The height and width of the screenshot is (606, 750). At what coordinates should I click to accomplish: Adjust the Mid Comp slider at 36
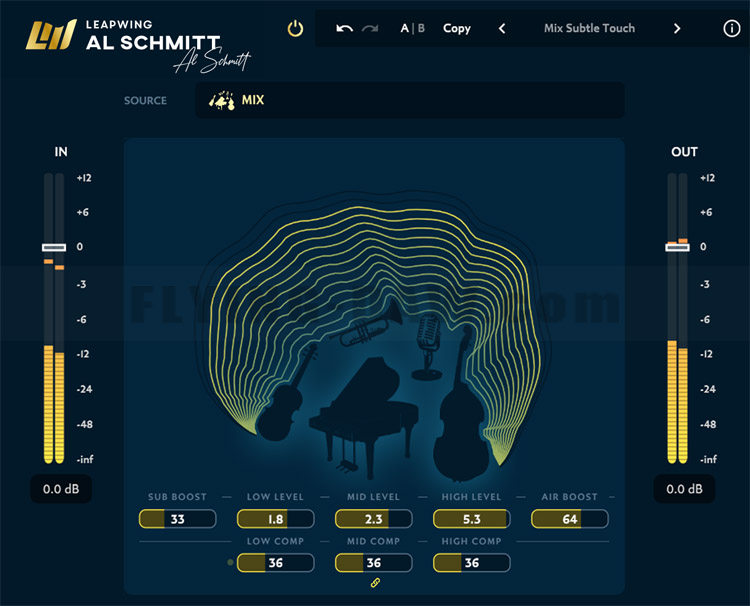point(374,563)
